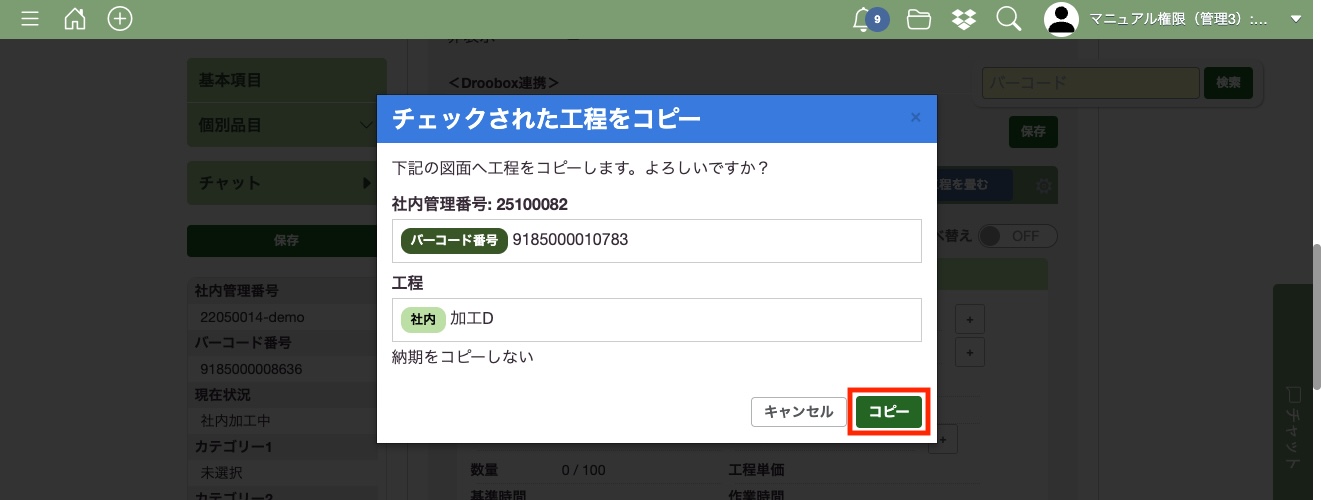
Task: Go to the home screen icon
Action: 75,19
